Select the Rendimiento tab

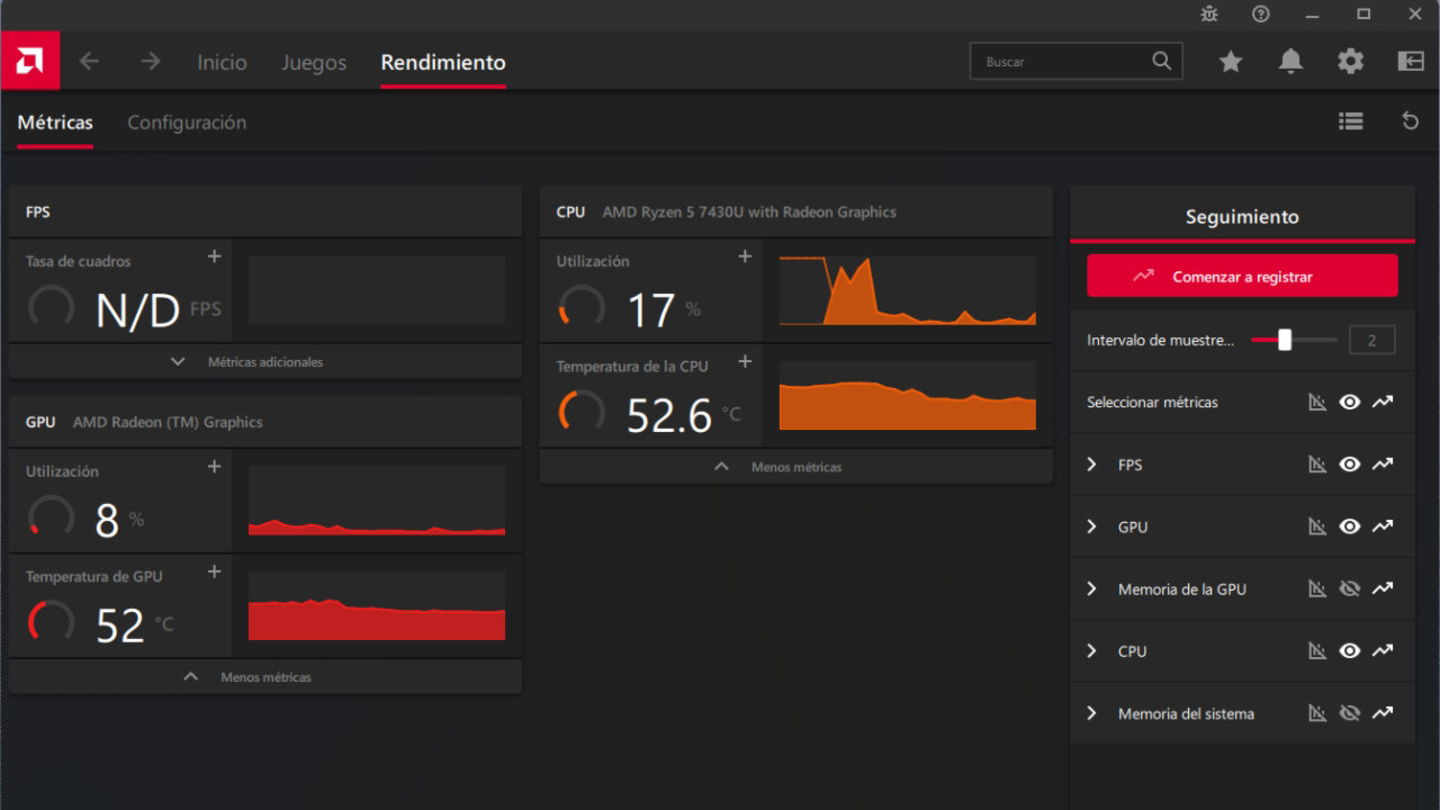443,62
